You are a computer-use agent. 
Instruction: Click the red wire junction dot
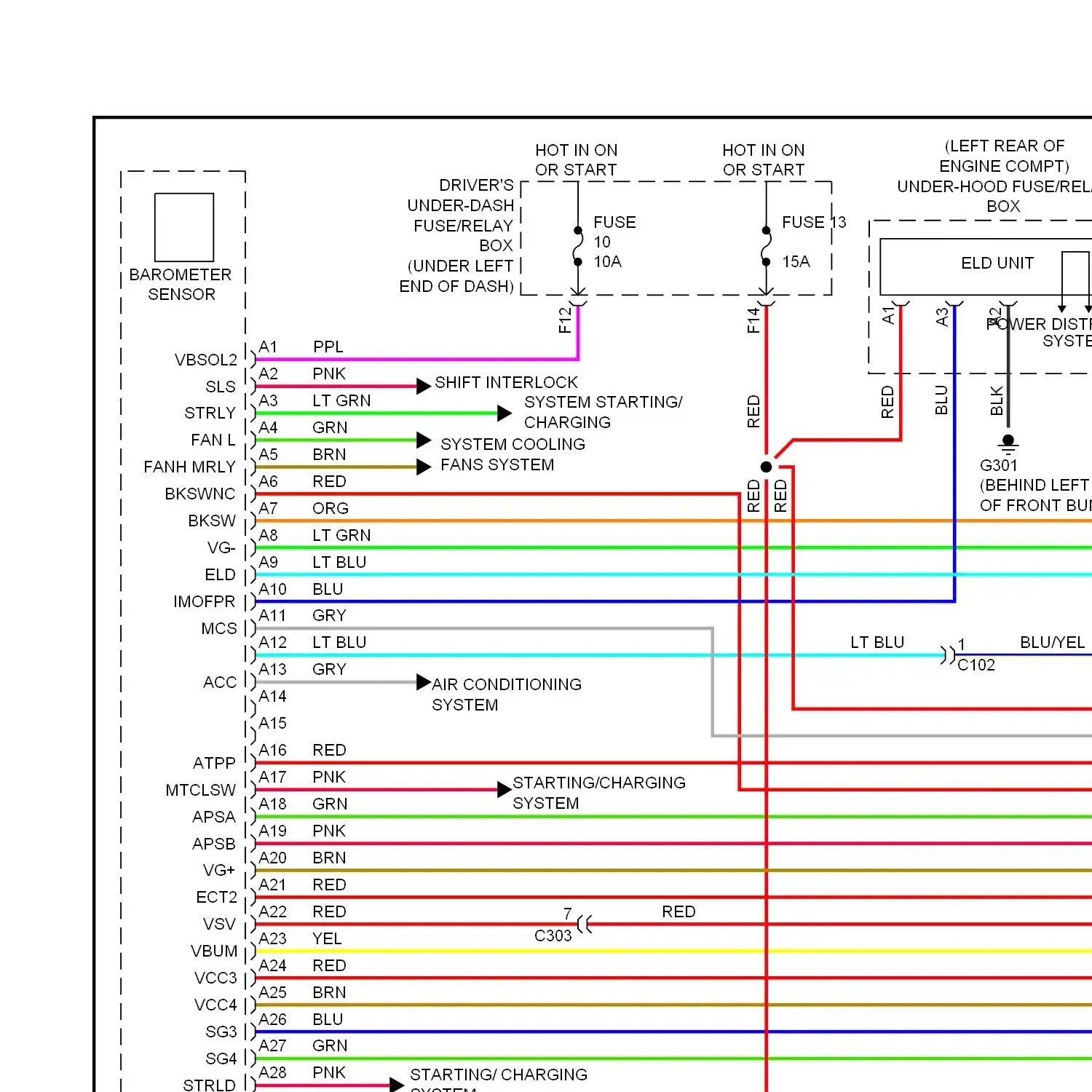[x=766, y=467]
